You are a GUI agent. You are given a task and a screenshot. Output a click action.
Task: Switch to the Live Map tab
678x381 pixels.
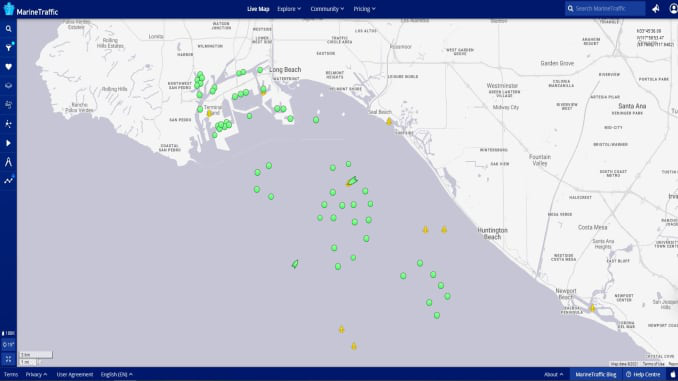(258, 9)
